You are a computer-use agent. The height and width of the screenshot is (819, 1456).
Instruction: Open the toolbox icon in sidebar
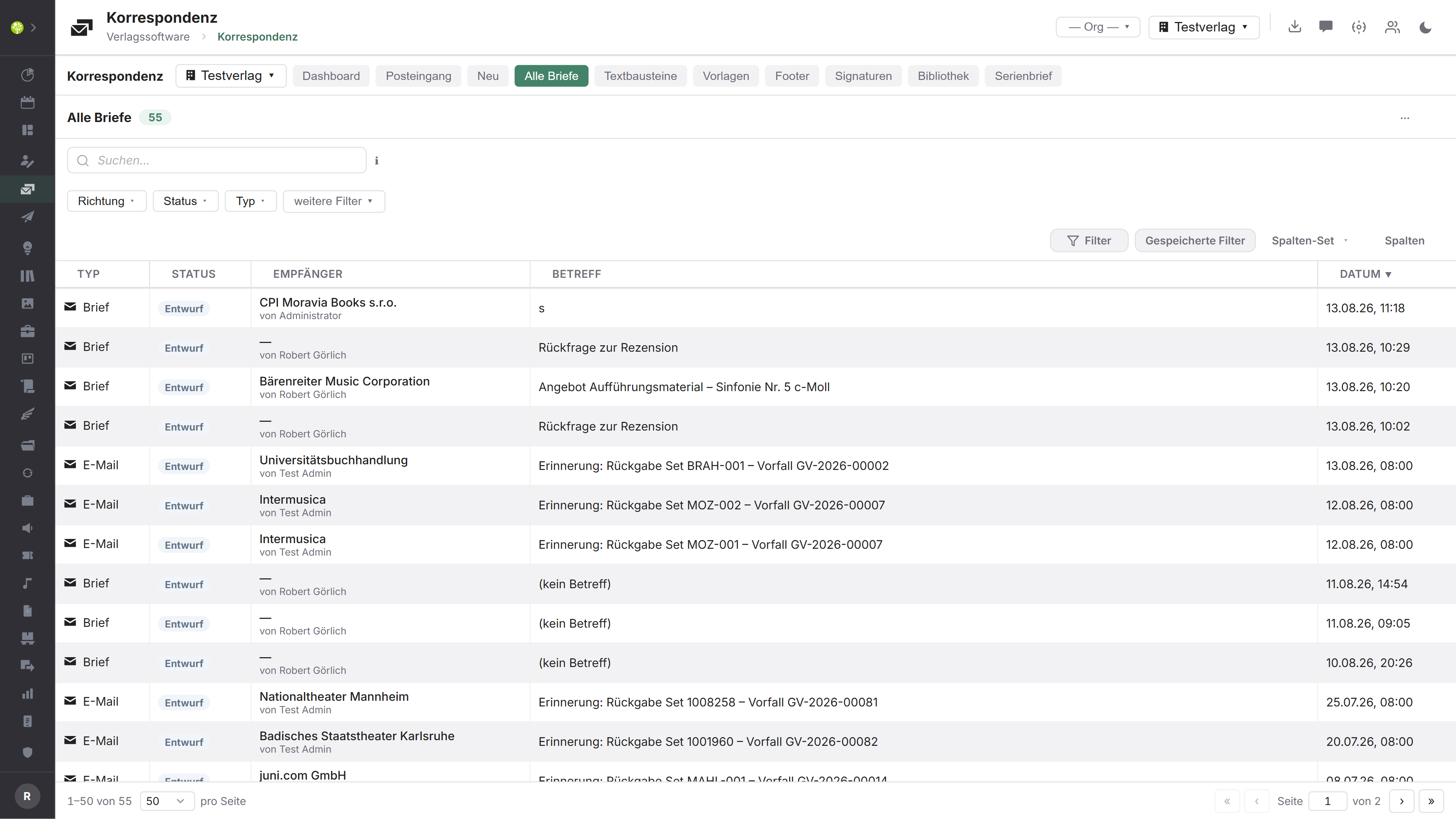pyautogui.click(x=27, y=331)
